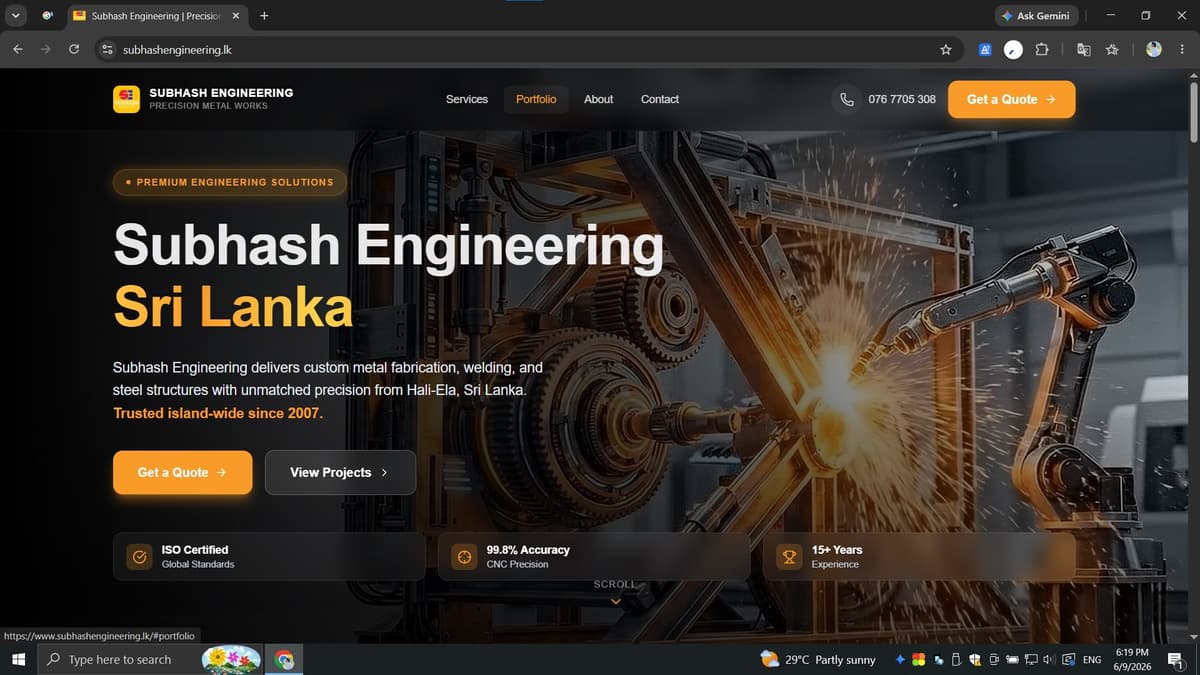Open the blue translate extension icon
The height and width of the screenshot is (675, 1200).
point(985,49)
